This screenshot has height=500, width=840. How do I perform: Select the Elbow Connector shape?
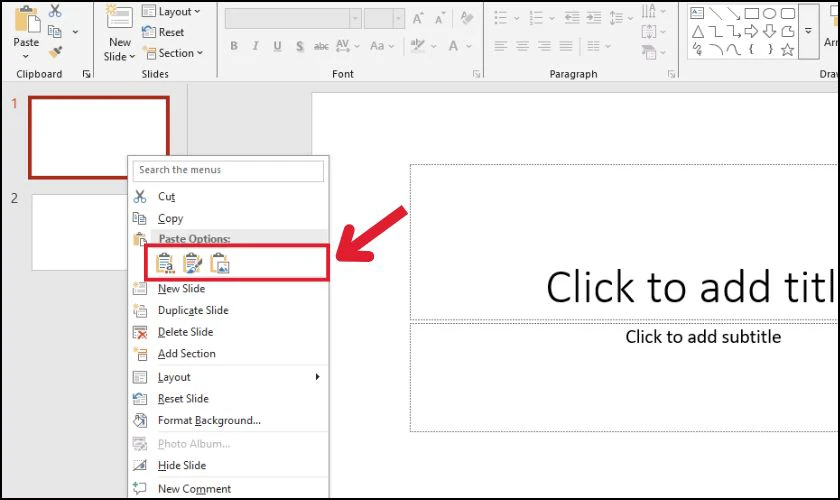tap(715, 32)
